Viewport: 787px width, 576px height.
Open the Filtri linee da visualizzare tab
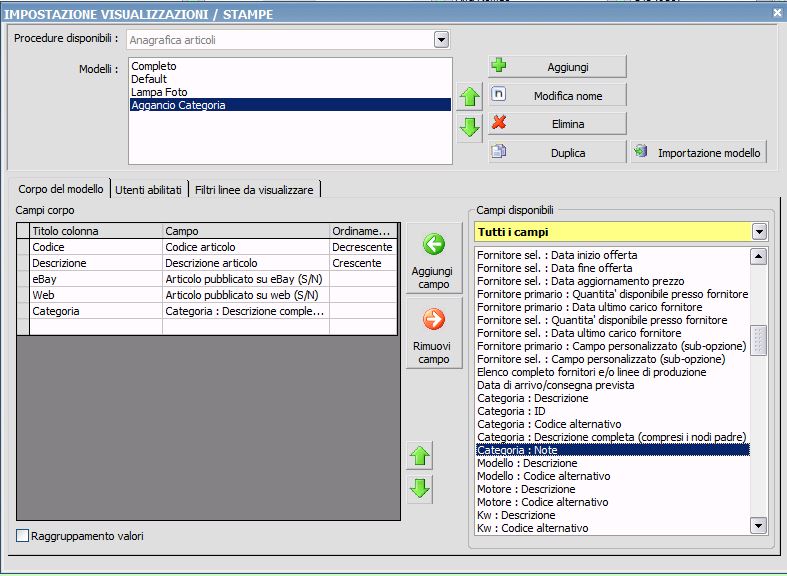[254, 190]
